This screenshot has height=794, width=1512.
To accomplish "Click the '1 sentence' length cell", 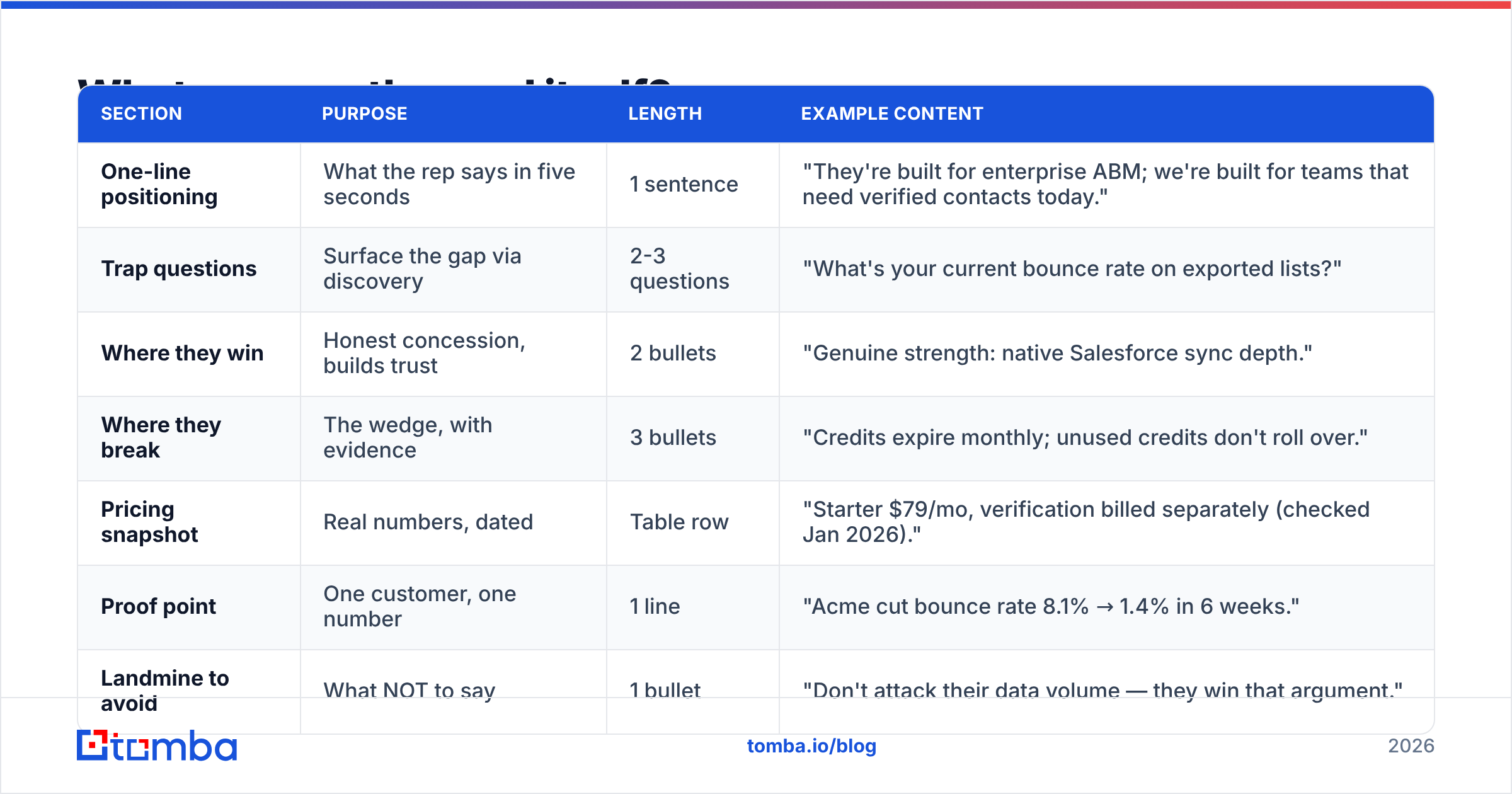I will 693,185.
